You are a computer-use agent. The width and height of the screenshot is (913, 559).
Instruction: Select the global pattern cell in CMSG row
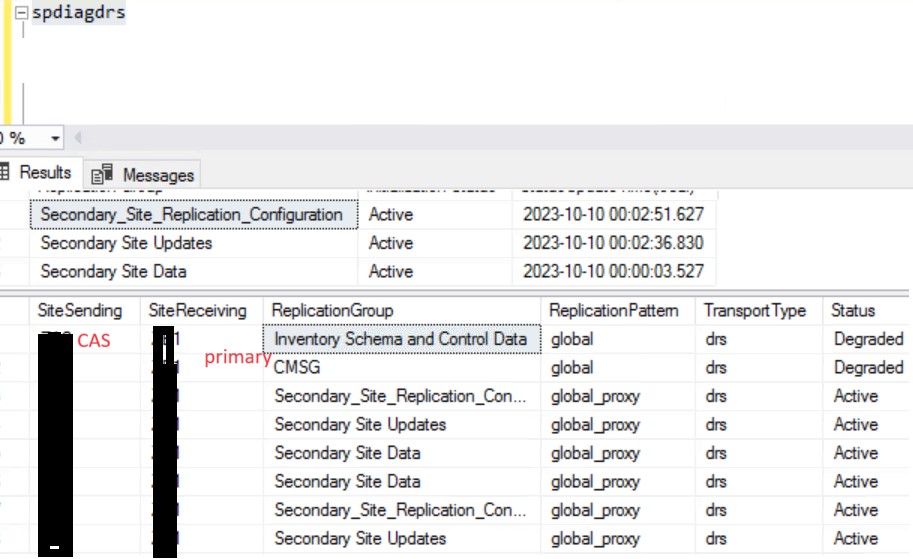(618, 367)
